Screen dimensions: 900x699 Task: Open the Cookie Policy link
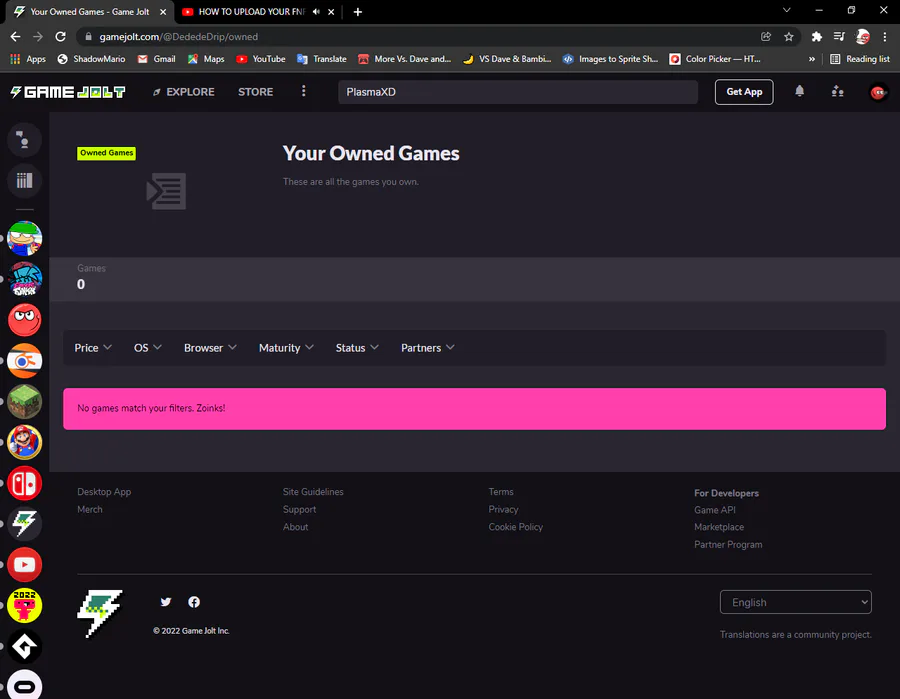[x=515, y=527]
